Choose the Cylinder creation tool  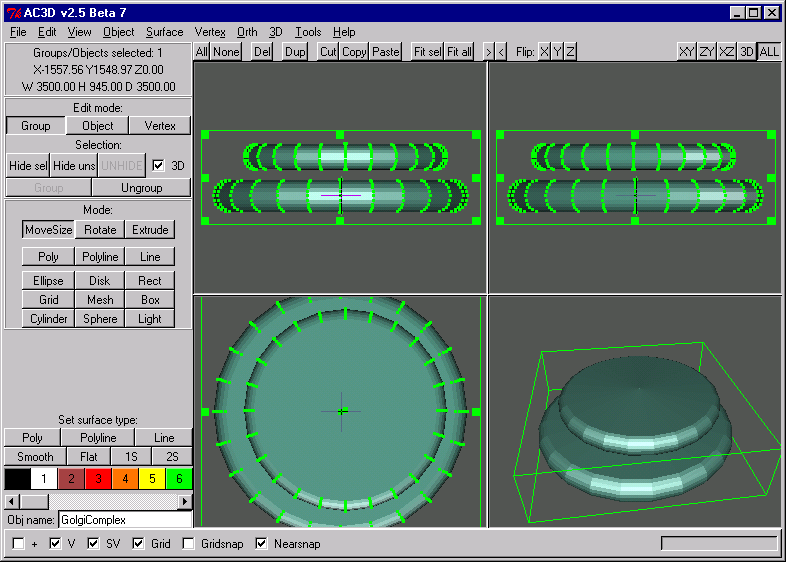[x=48, y=319]
